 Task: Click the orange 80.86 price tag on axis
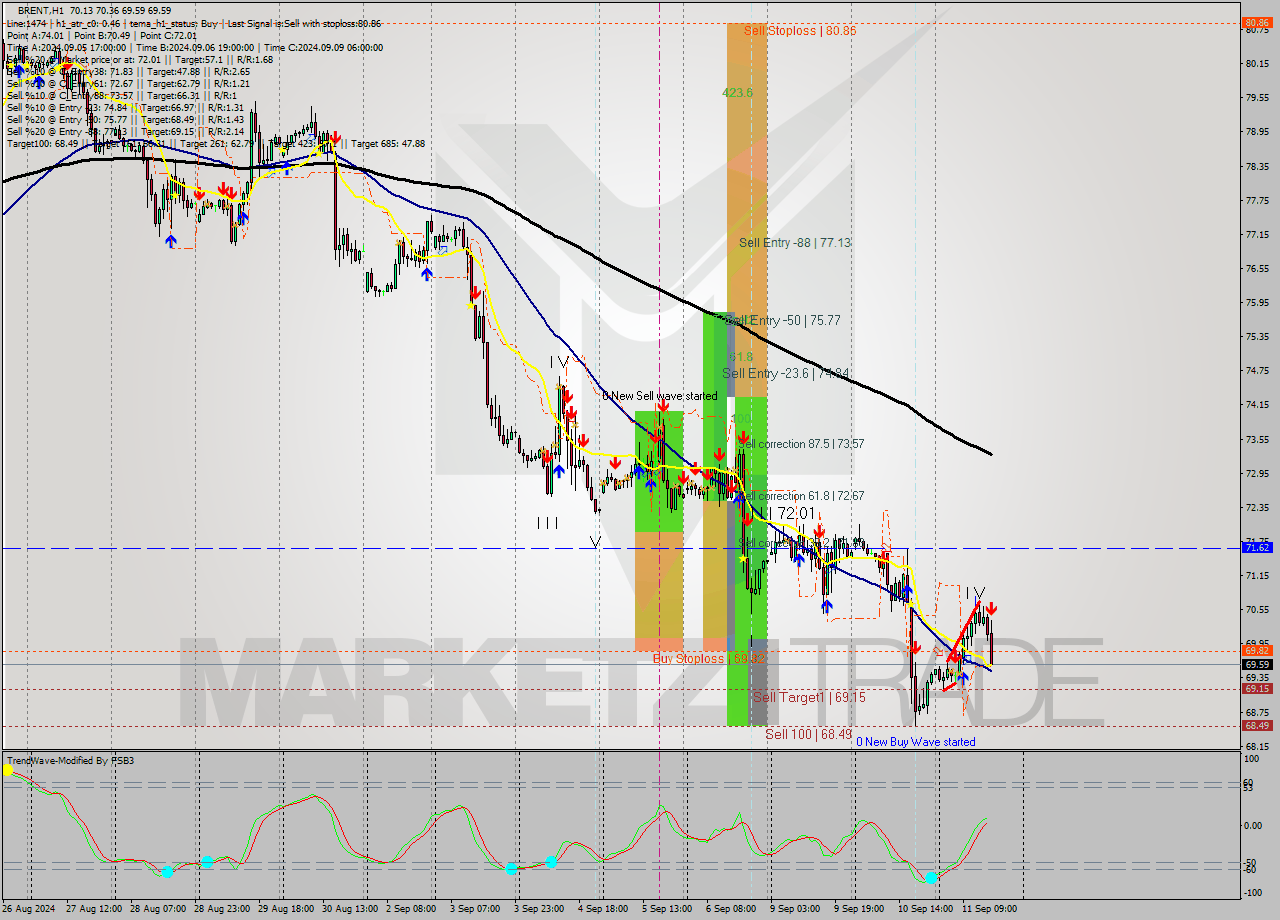point(1256,22)
